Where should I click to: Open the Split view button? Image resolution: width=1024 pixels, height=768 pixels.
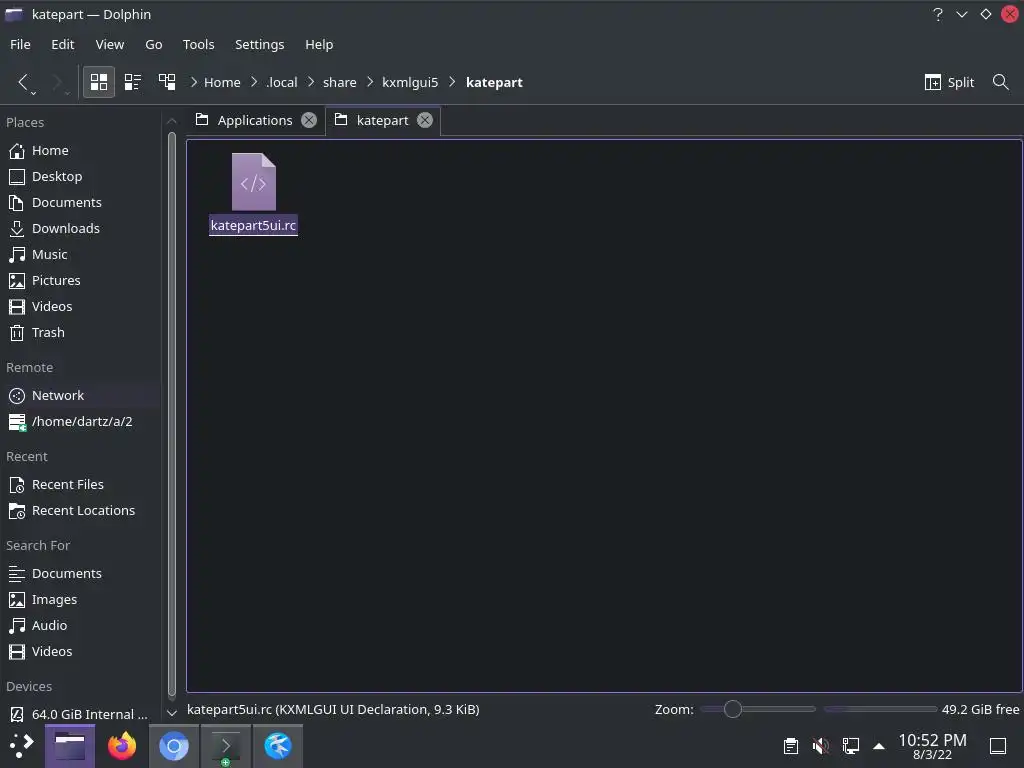coord(949,82)
